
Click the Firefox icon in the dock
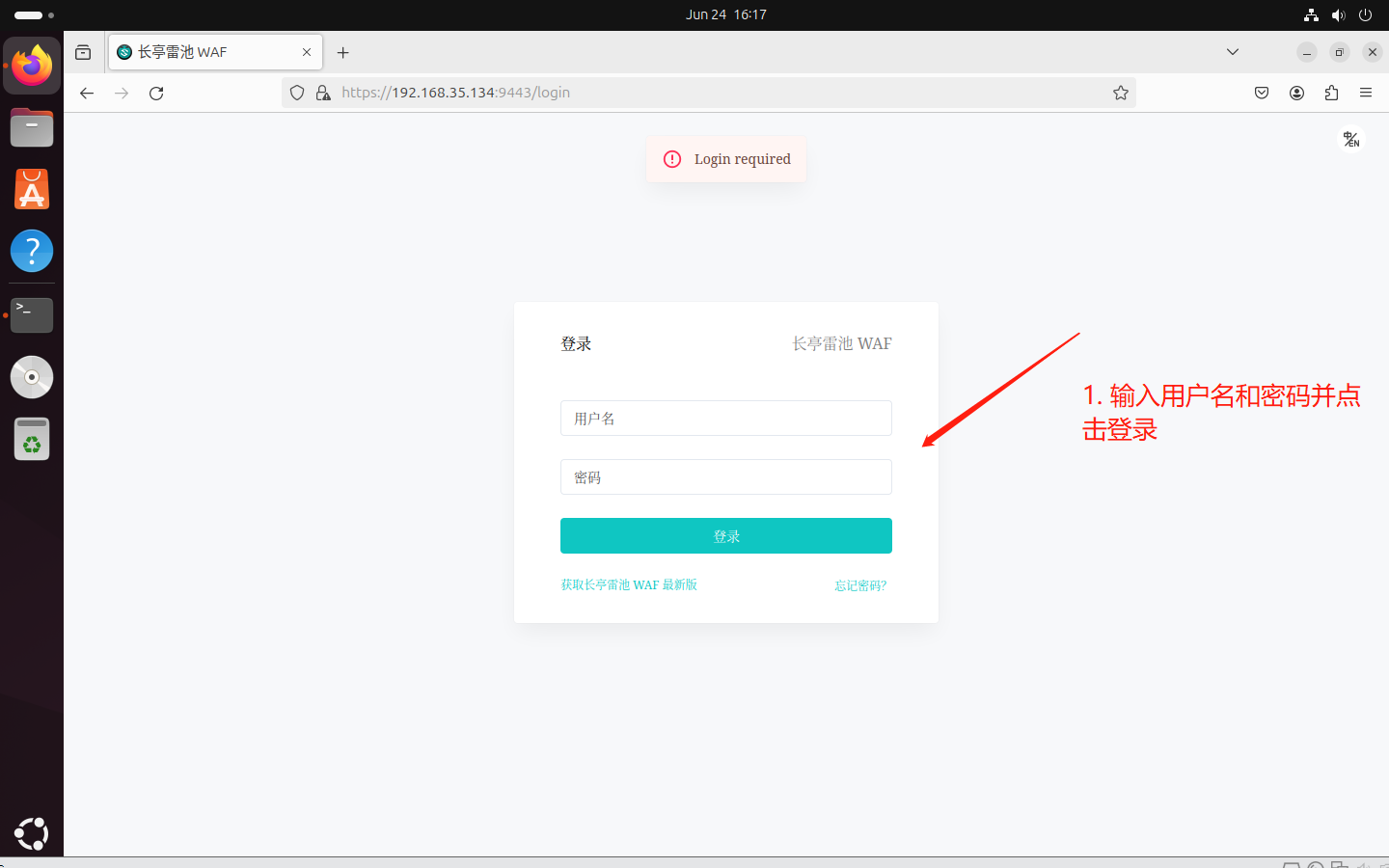click(32, 66)
